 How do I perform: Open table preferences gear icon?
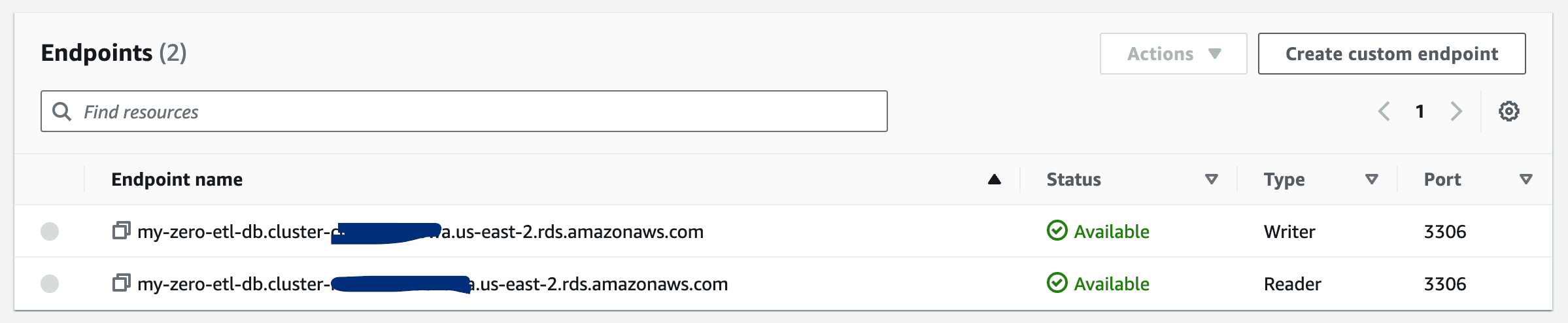[x=1508, y=111]
